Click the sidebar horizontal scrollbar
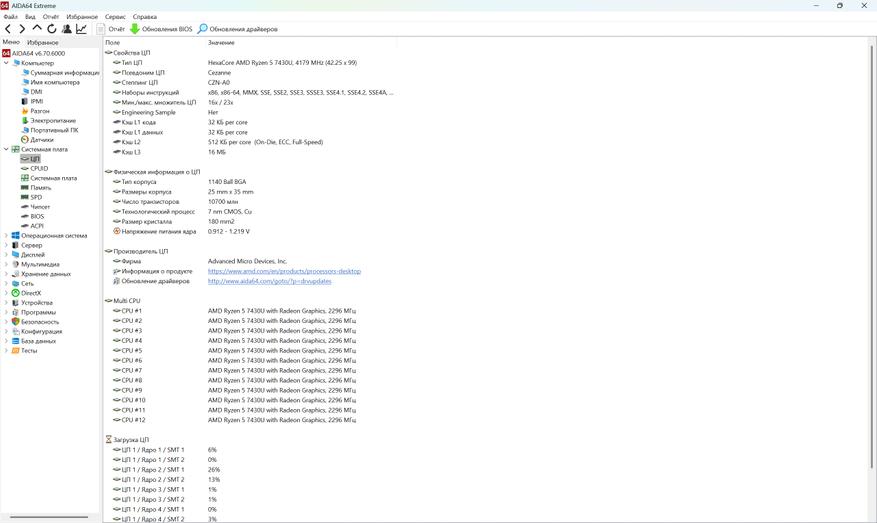877x523 pixels. click(x=49, y=517)
